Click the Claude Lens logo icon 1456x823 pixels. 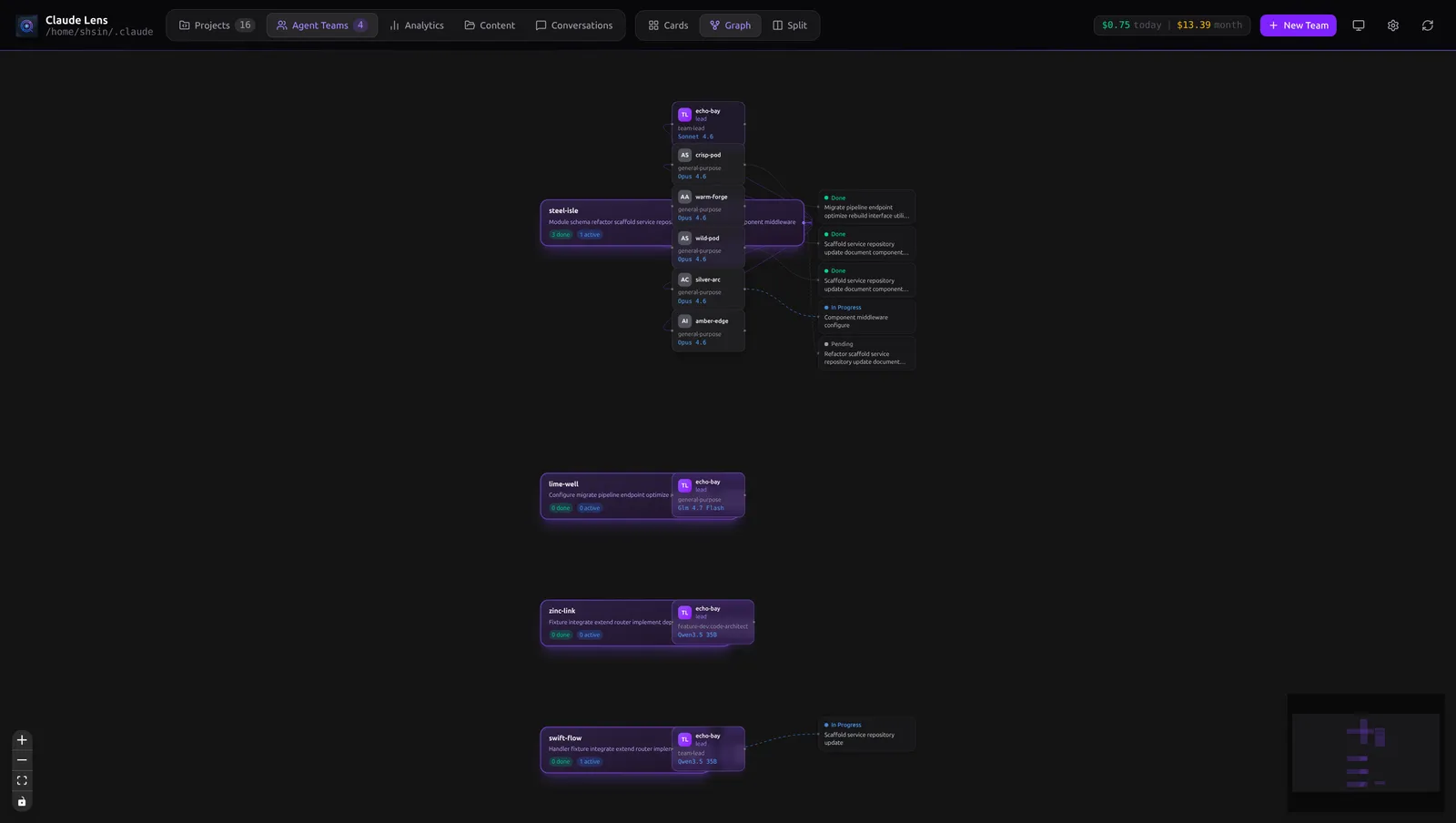(25, 25)
